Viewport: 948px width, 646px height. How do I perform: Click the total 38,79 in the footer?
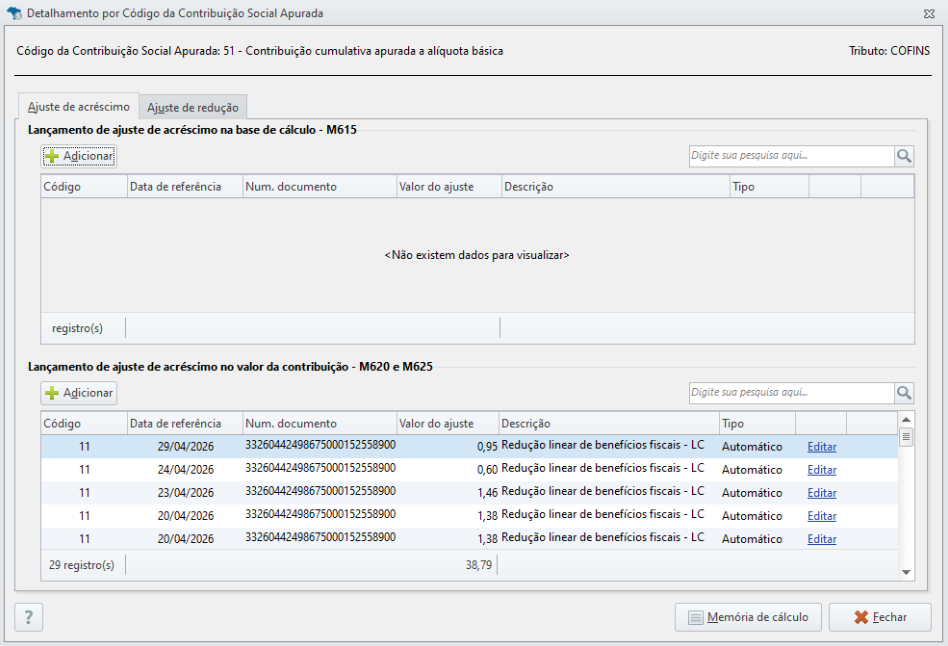pos(479,565)
